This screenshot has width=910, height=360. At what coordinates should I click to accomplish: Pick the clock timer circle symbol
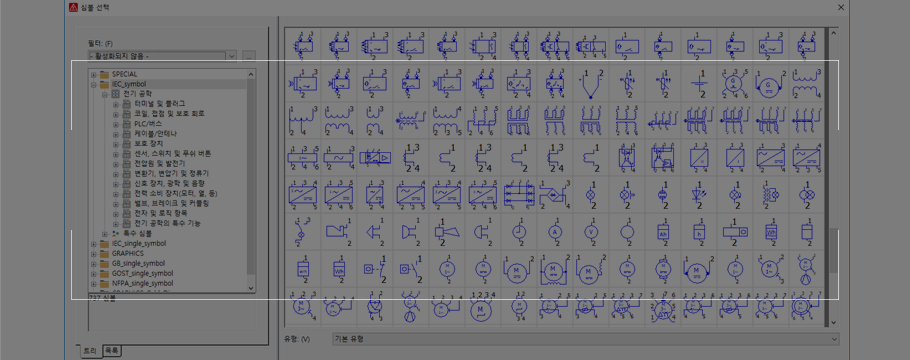click(x=519, y=232)
